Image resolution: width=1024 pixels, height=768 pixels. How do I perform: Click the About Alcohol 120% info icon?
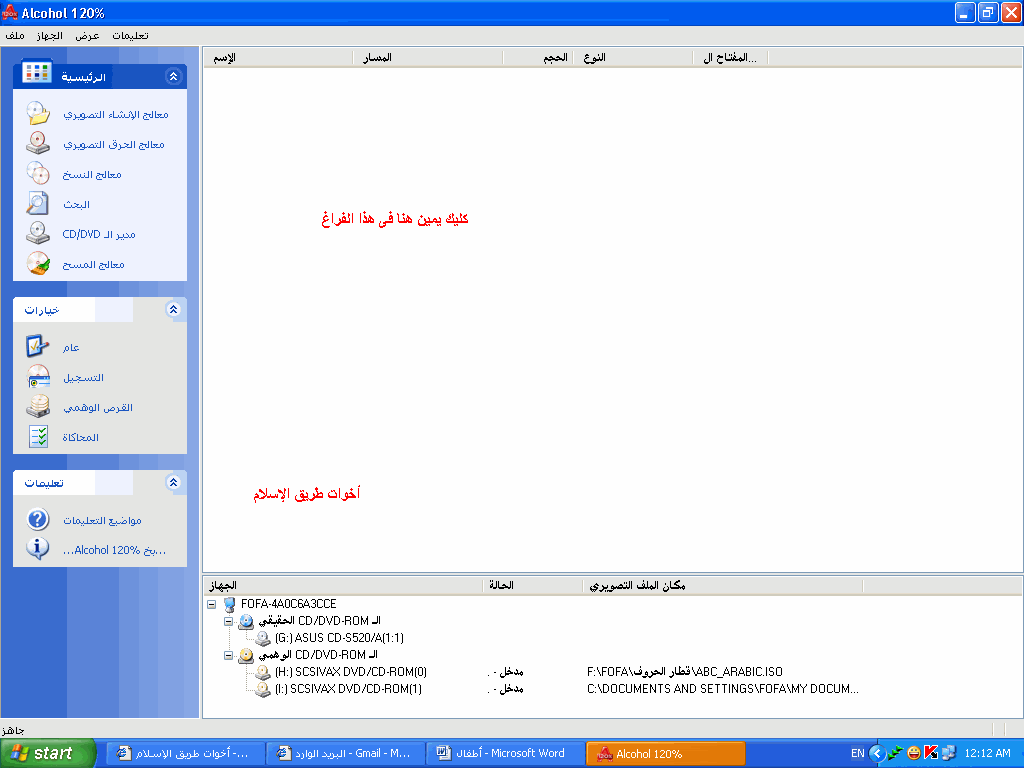pos(38,549)
